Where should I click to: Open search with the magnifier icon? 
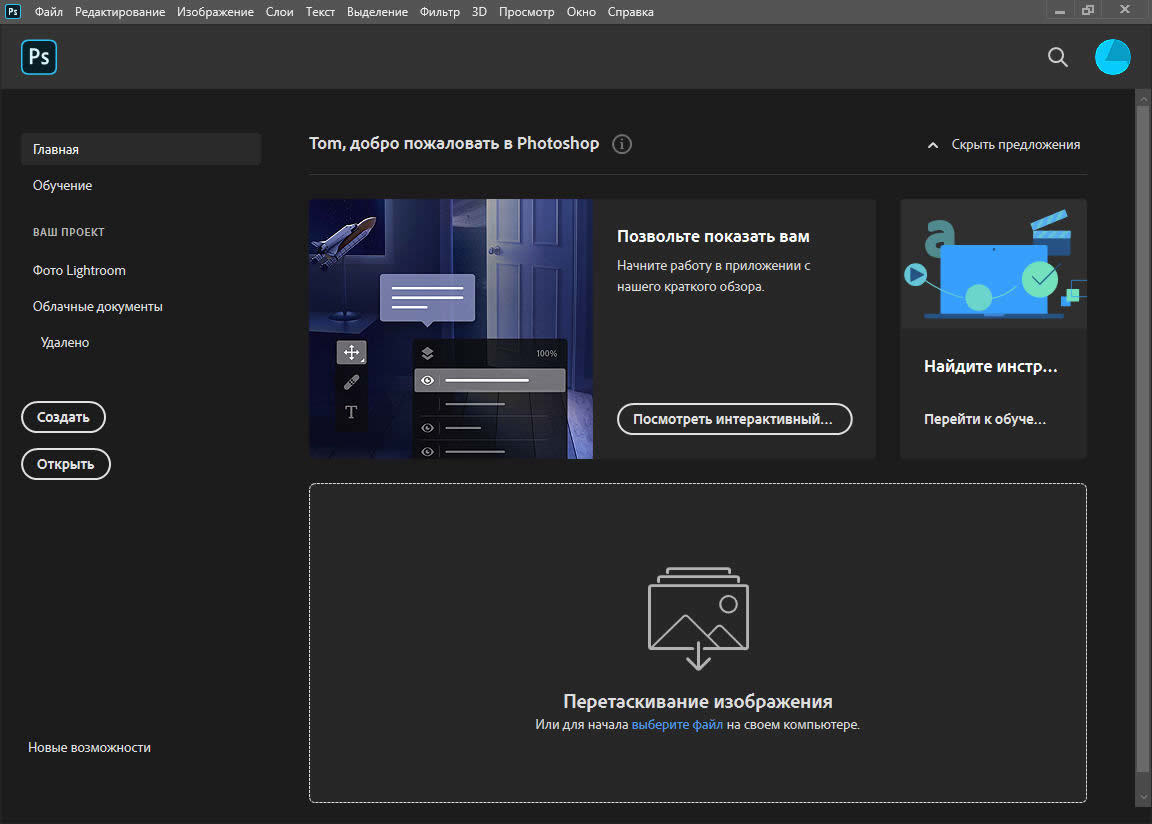1057,57
